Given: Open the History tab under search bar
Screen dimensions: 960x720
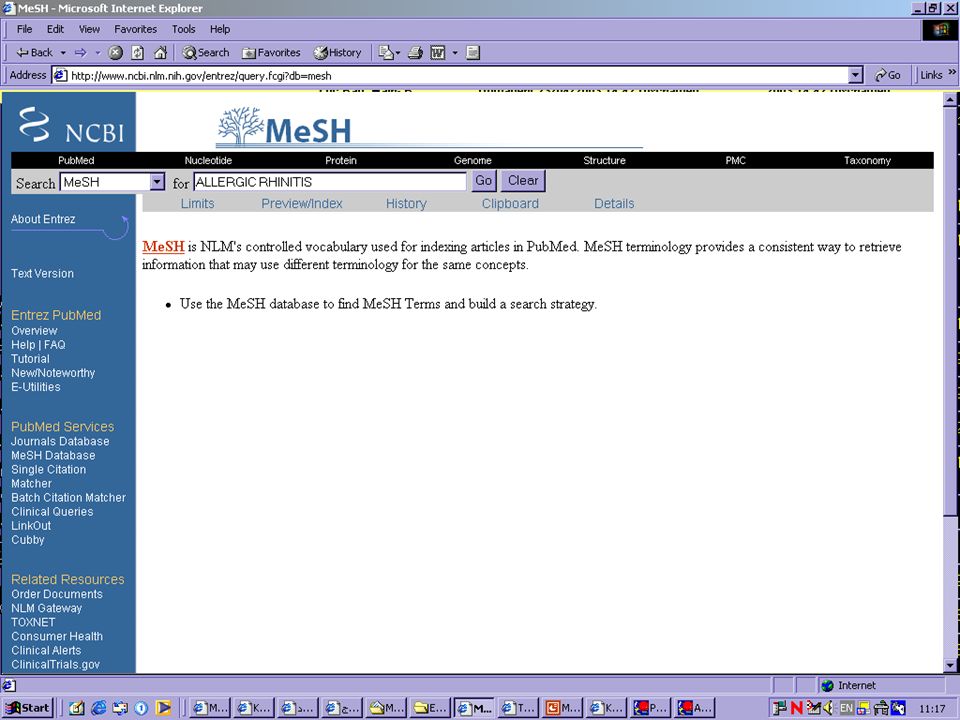Looking at the screenshot, I should 406,204.
